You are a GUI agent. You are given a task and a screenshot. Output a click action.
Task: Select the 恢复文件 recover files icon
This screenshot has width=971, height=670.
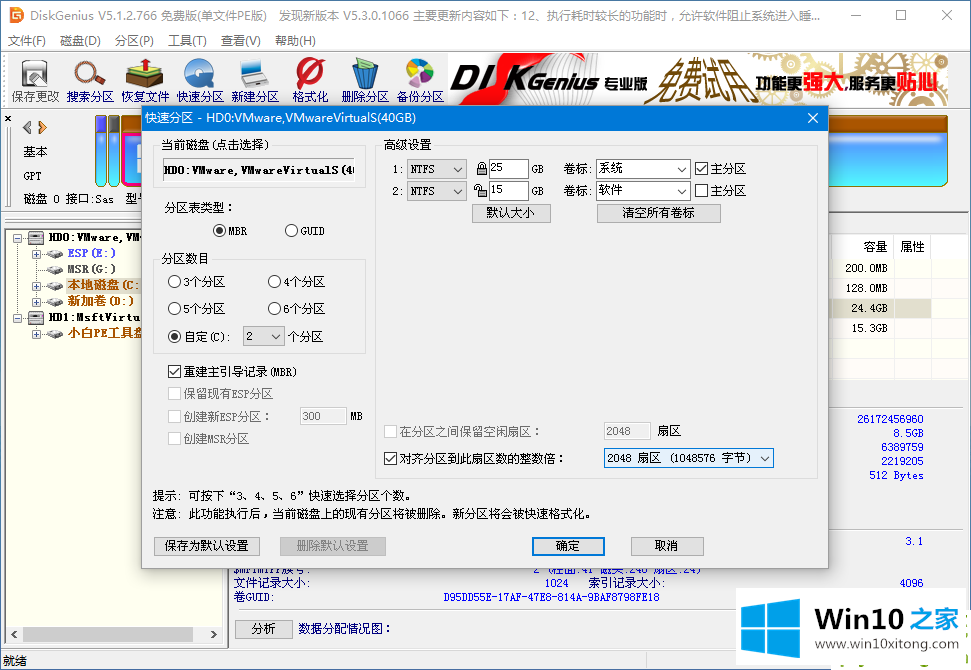coord(145,80)
